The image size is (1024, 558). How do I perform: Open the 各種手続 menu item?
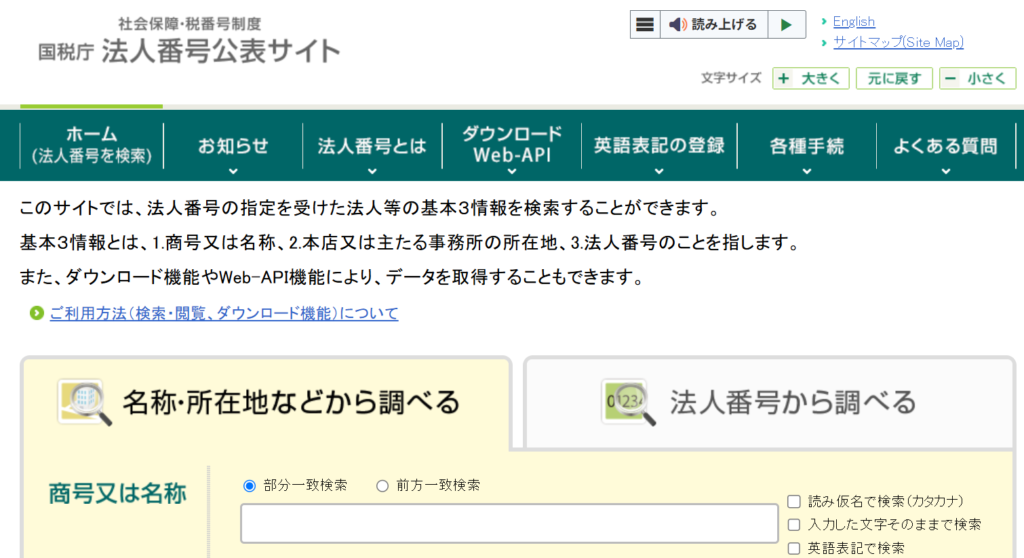pyautogui.click(x=807, y=146)
